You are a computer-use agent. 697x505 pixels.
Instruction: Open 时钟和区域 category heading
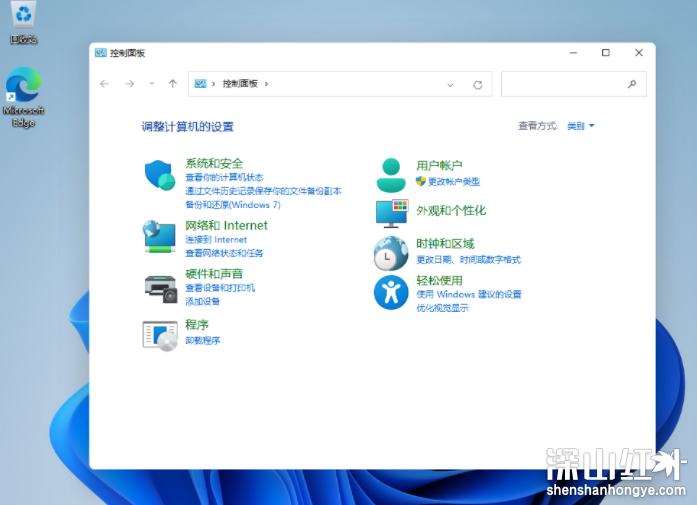445,244
